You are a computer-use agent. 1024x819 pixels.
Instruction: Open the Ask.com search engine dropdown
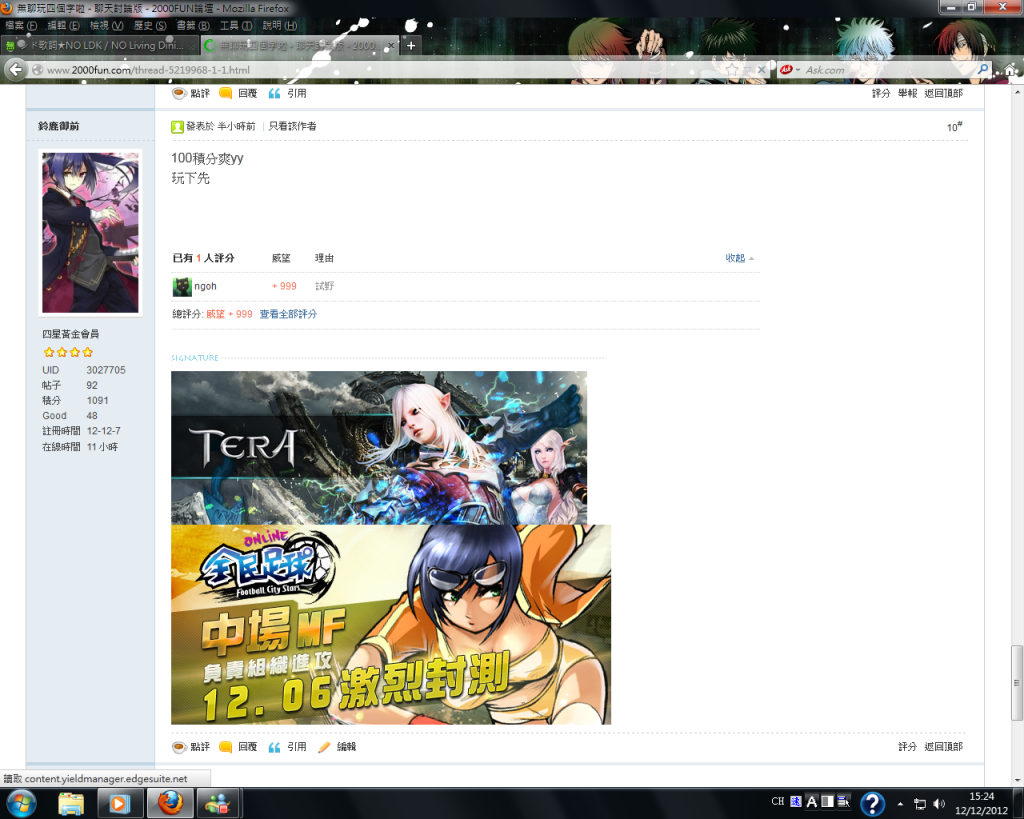(x=790, y=70)
